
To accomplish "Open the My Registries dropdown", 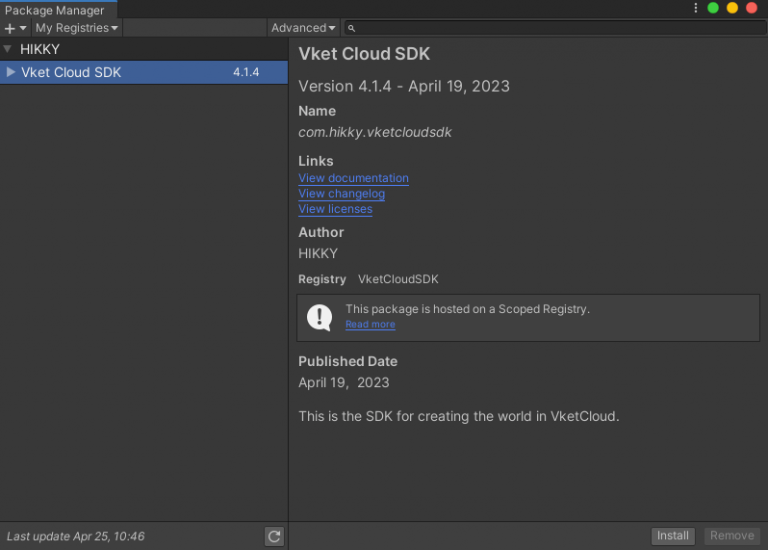I will coord(77,28).
